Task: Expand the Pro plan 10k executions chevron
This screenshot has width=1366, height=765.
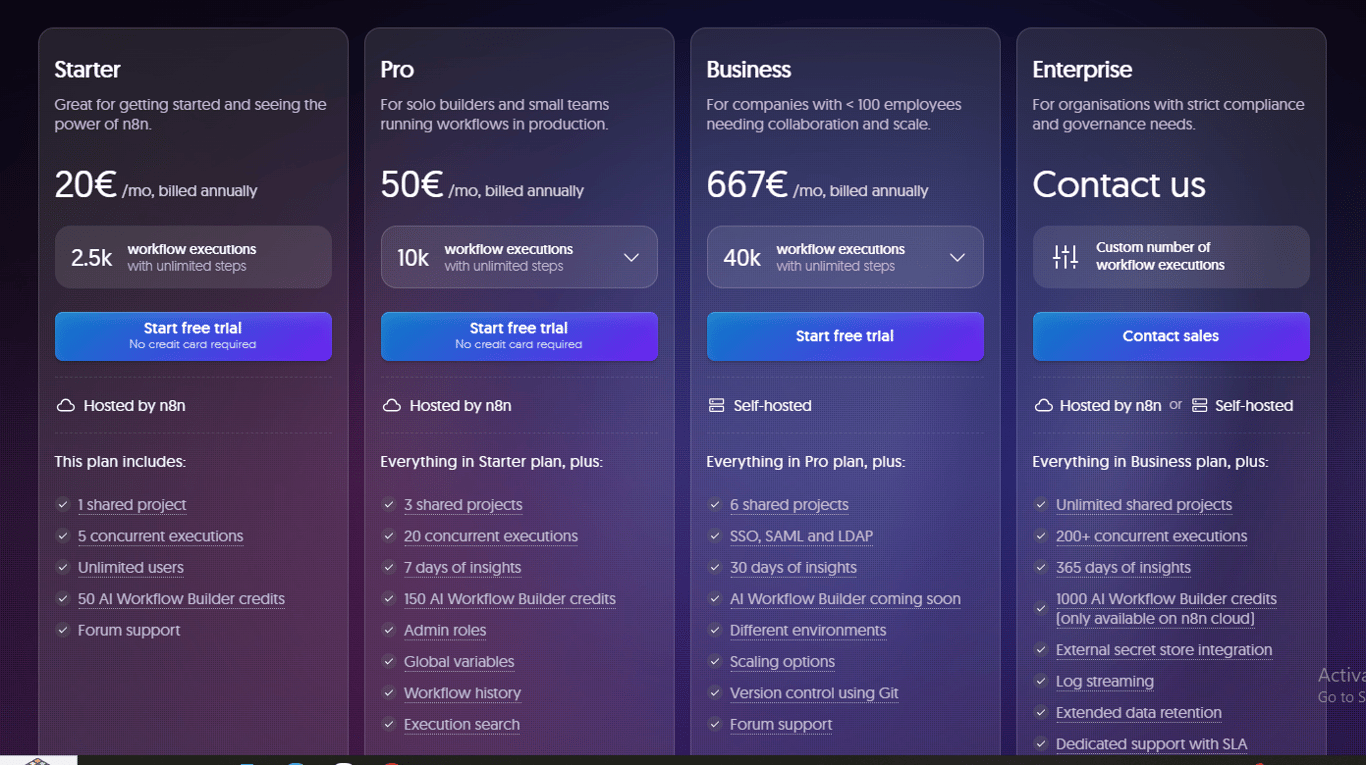Action: [631, 257]
